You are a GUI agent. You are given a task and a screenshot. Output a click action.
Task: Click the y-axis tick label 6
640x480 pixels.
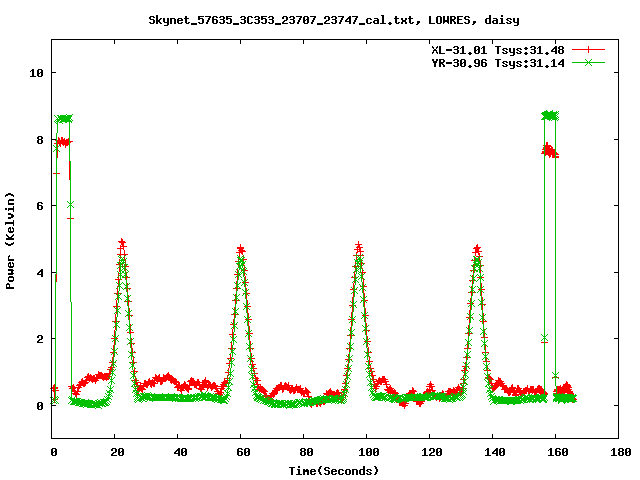[x=40, y=206]
